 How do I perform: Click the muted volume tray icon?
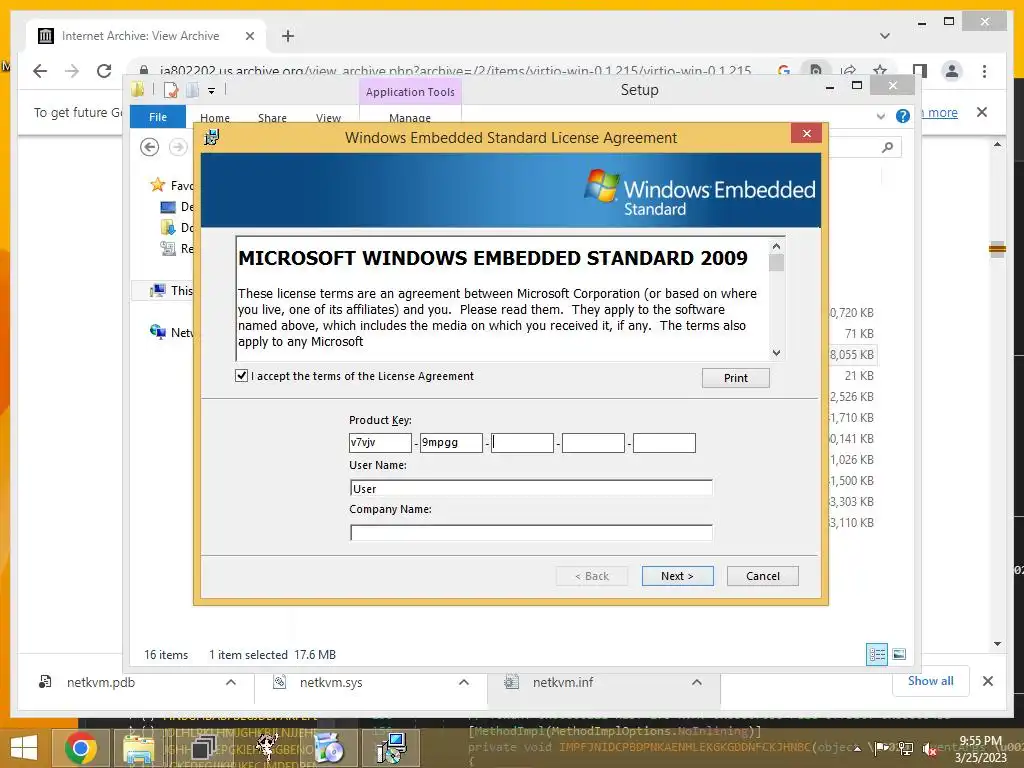pyautogui.click(x=930, y=748)
